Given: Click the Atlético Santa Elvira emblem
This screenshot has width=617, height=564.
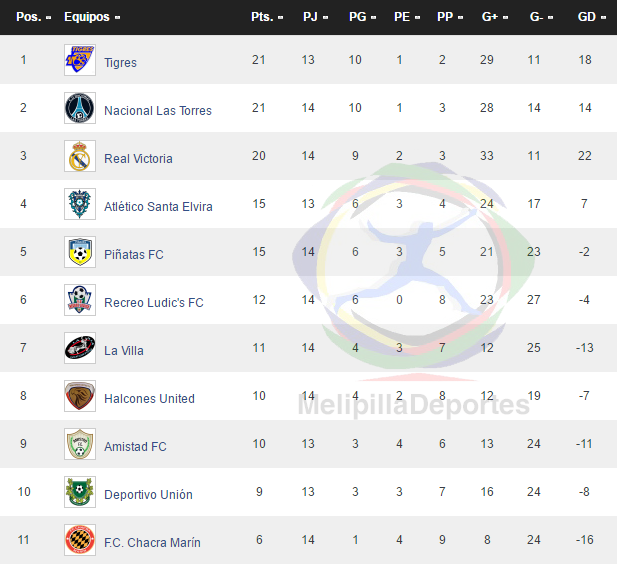Looking at the screenshot, I should click(80, 204).
